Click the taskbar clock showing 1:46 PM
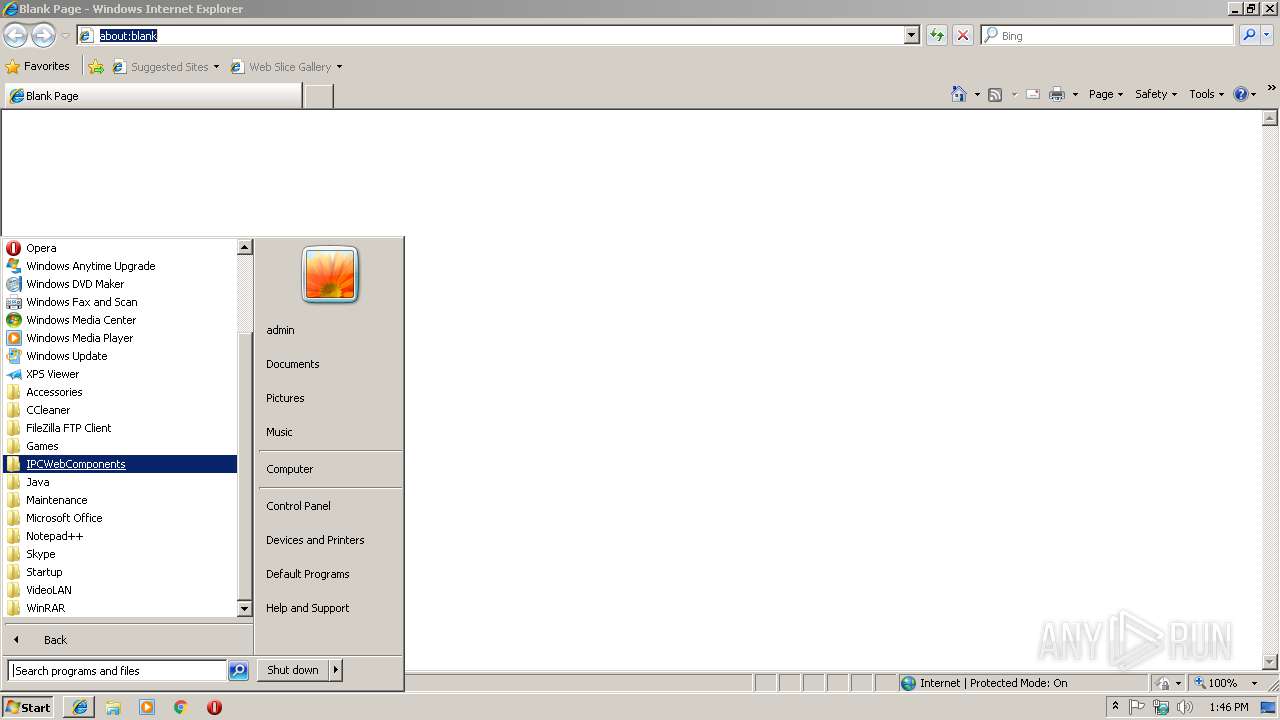This screenshot has width=1280, height=720. coord(1228,707)
